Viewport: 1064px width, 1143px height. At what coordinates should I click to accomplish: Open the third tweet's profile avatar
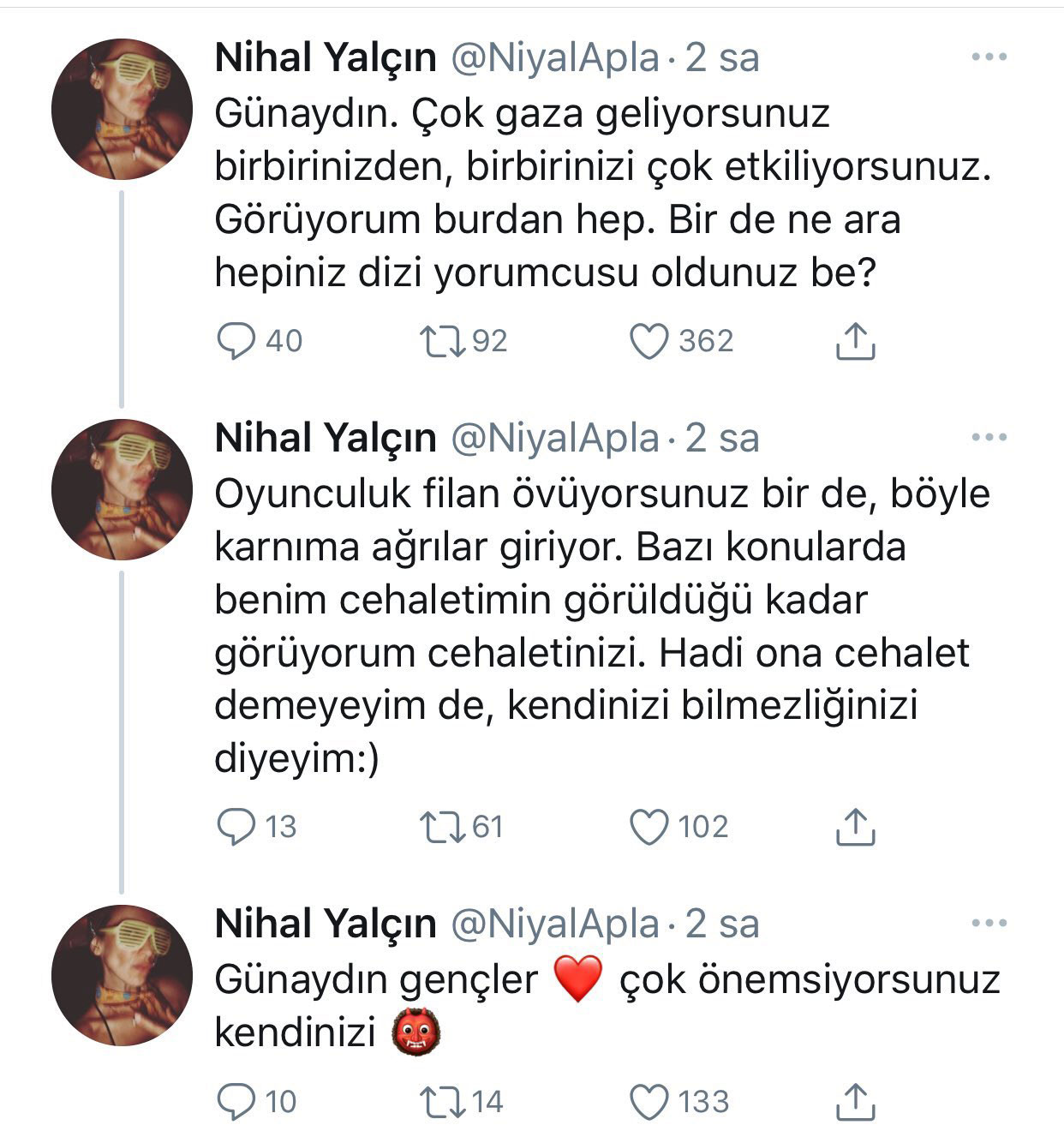(122, 975)
